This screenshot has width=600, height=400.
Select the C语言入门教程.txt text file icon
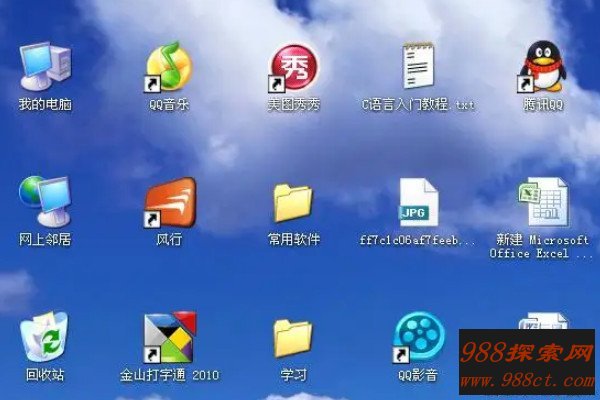[419, 67]
